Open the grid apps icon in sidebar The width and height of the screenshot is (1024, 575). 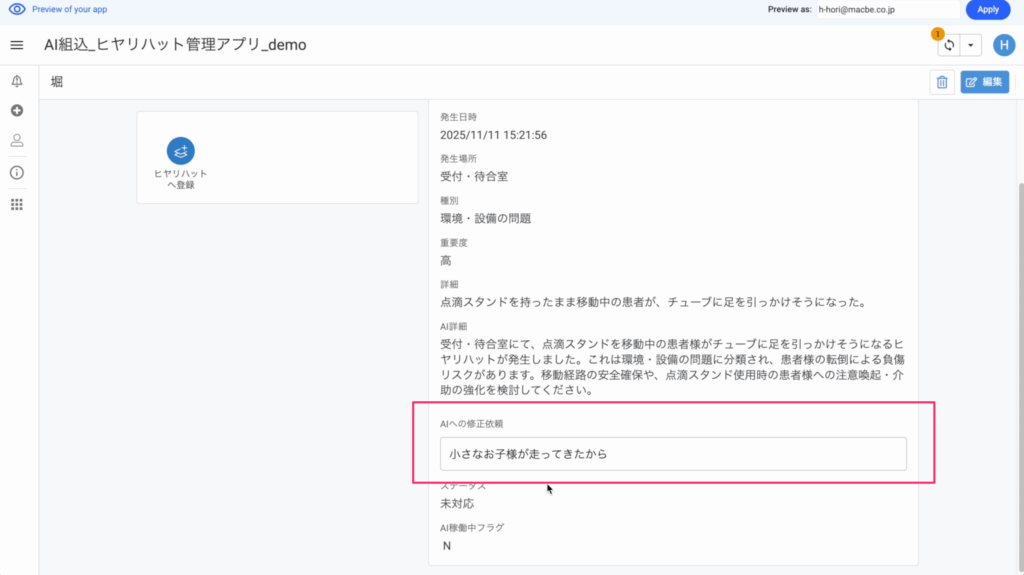point(16,204)
